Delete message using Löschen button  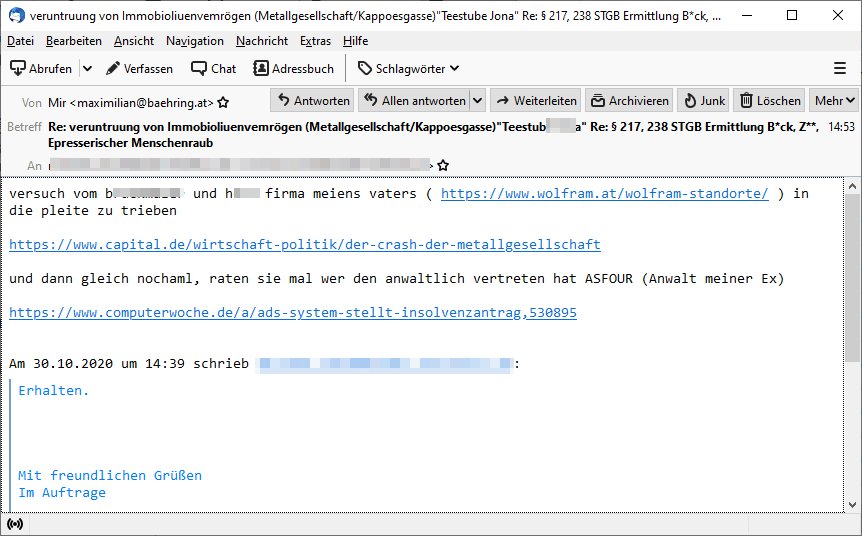770,101
